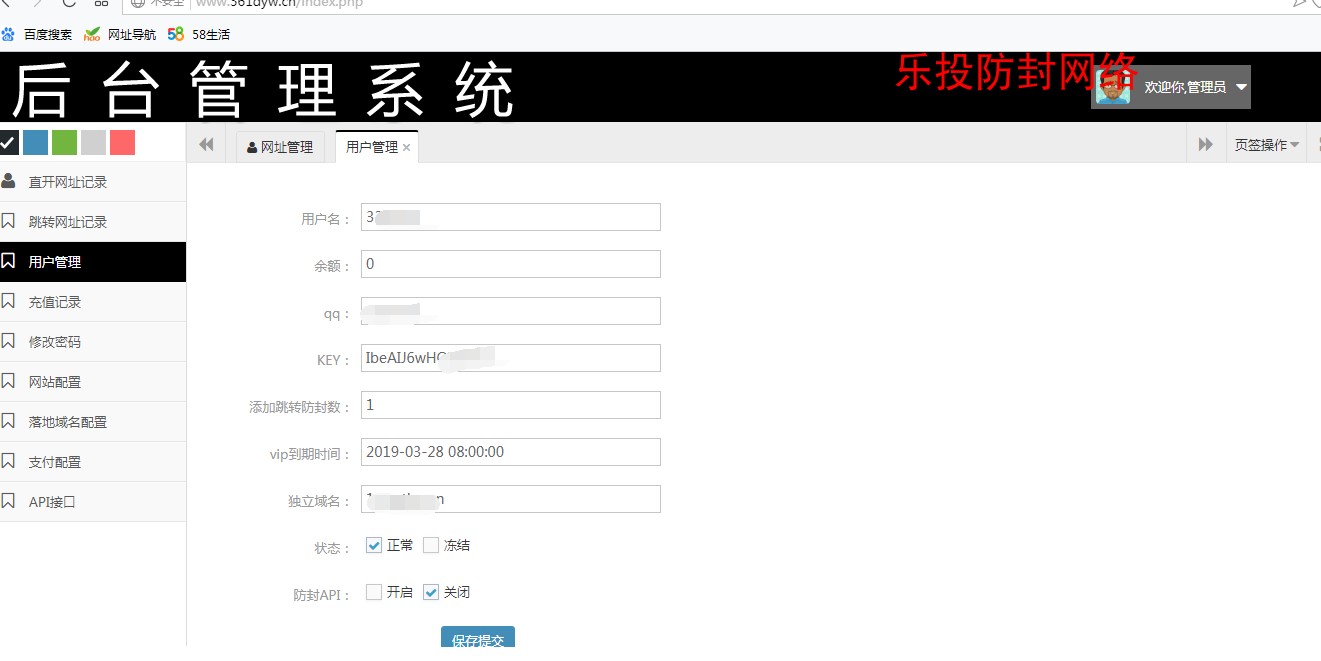The image size is (1321, 661).
Task: Open the 网址导航 bookmark
Action: [120, 34]
